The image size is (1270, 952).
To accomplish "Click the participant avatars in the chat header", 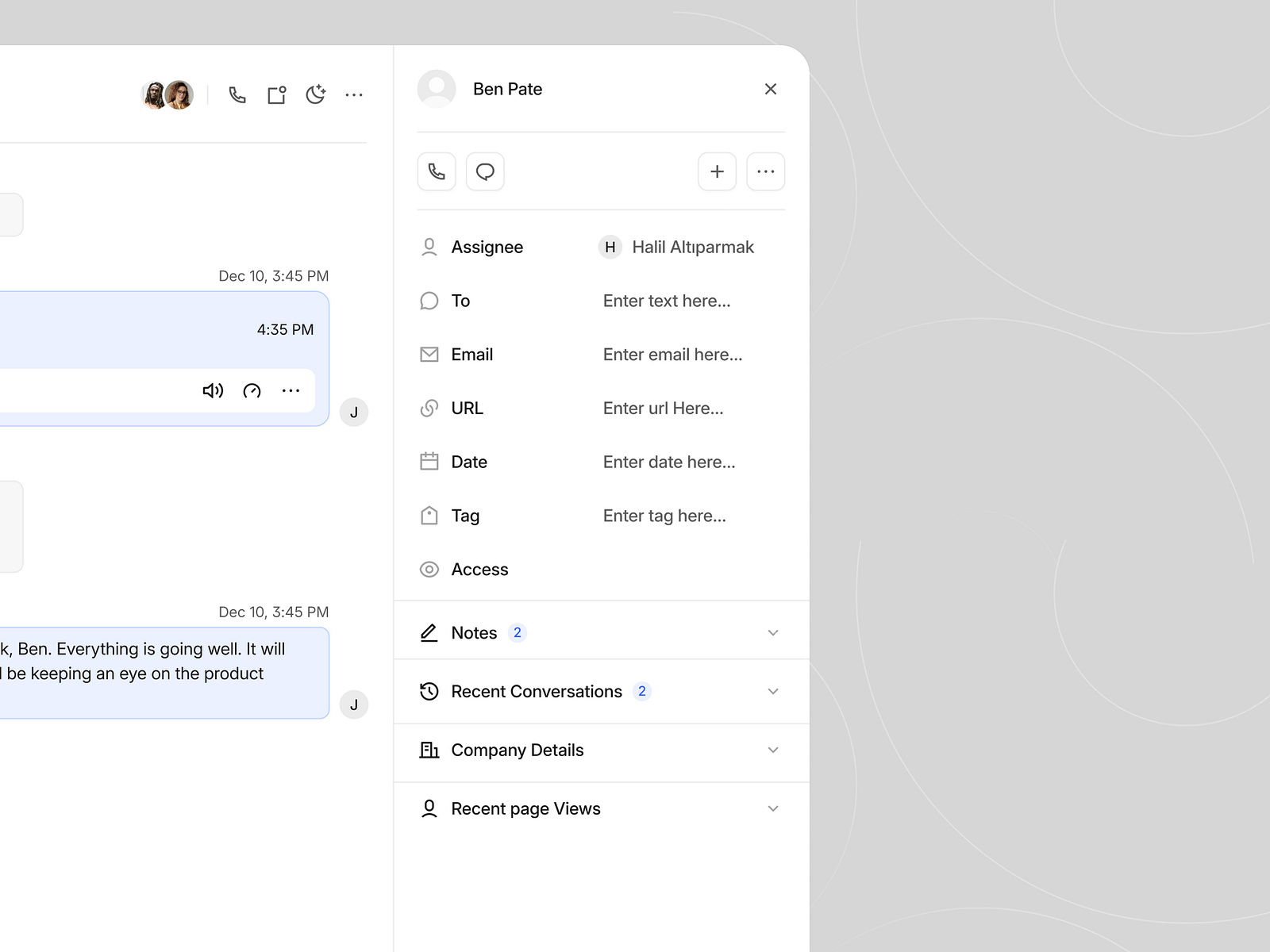I will [x=167, y=94].
